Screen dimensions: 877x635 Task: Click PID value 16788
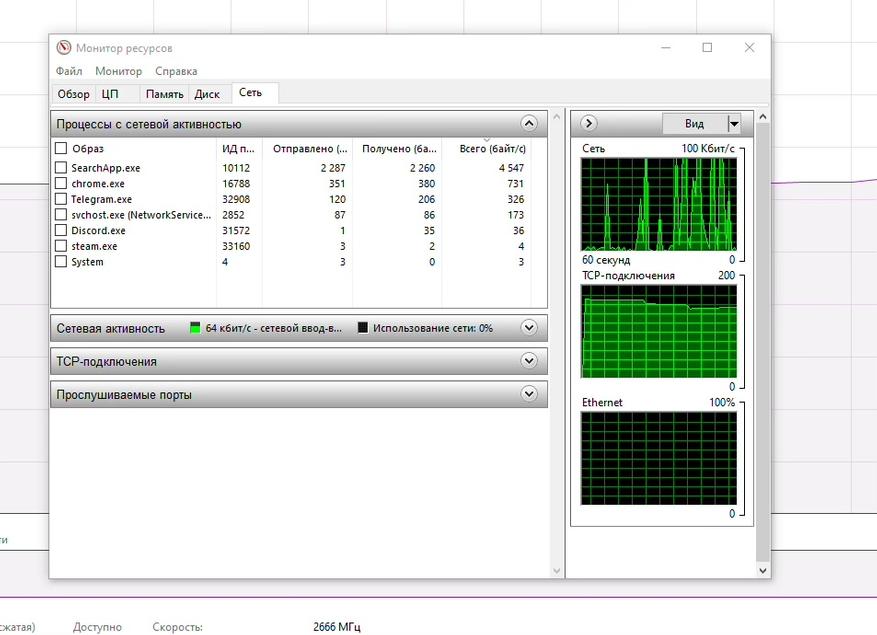[x=236, y=184]
